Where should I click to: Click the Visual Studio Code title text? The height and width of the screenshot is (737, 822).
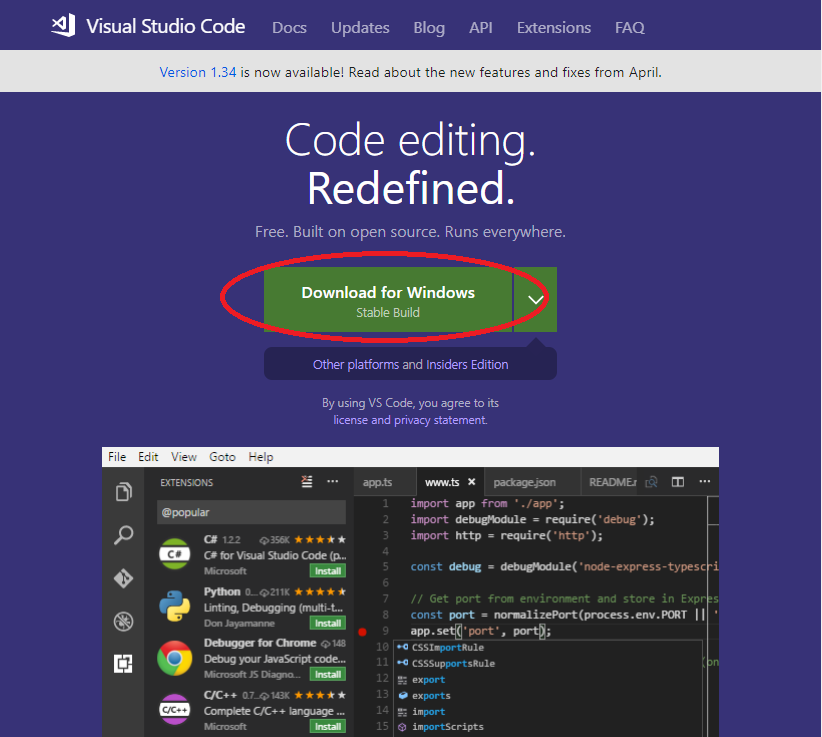tap(166, 26)
